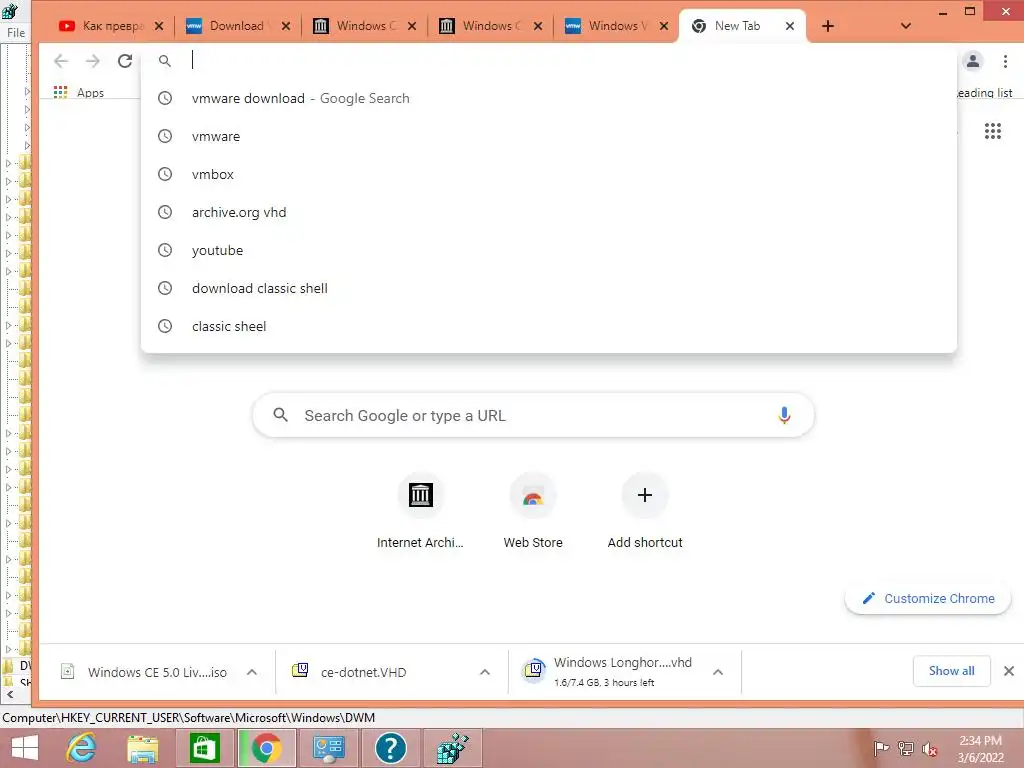Close the Download tab
The image size is (1024, 768).
coord(285,26)
